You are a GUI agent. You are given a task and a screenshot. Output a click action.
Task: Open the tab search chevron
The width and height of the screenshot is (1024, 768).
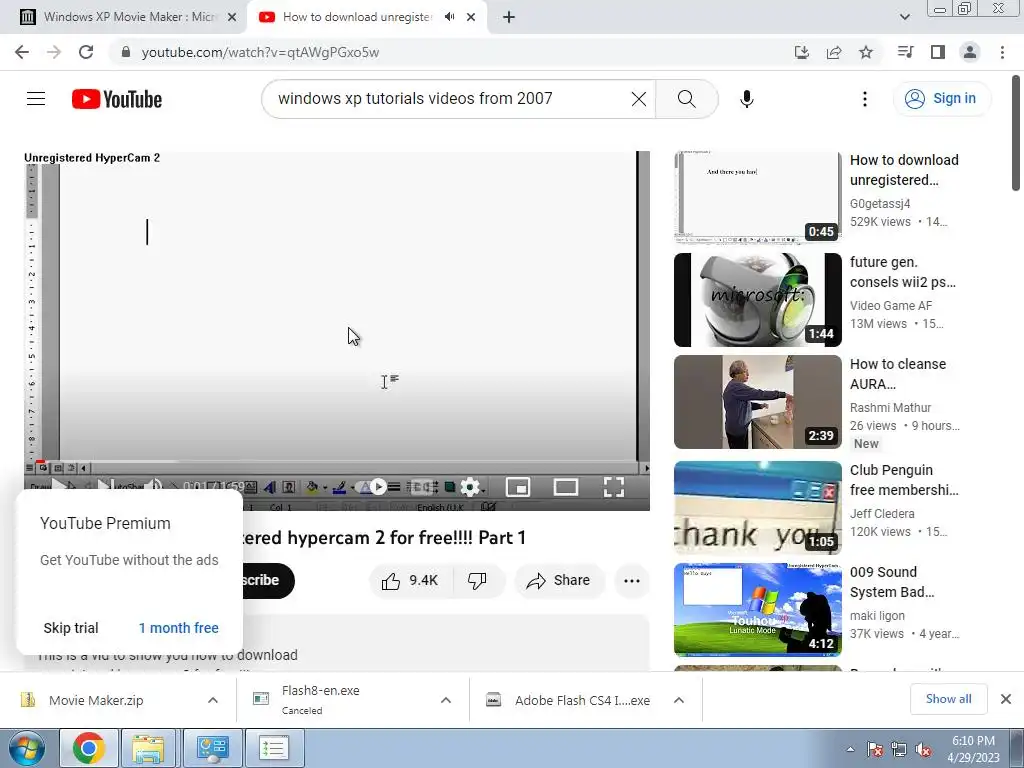point(904,17)
